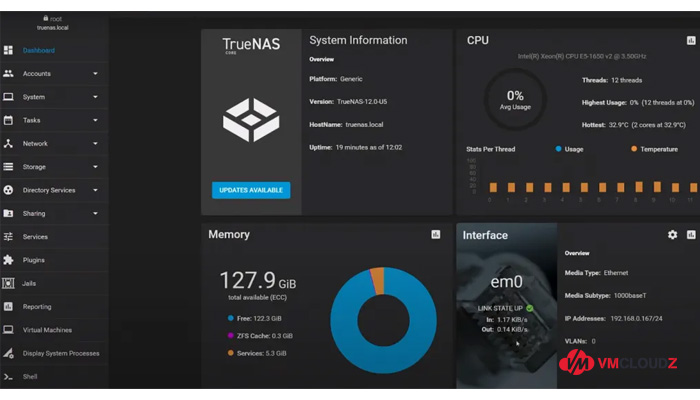Click the purple ZFS Cache legend dot
Screen dimensions: 700x400
point(230,336)
